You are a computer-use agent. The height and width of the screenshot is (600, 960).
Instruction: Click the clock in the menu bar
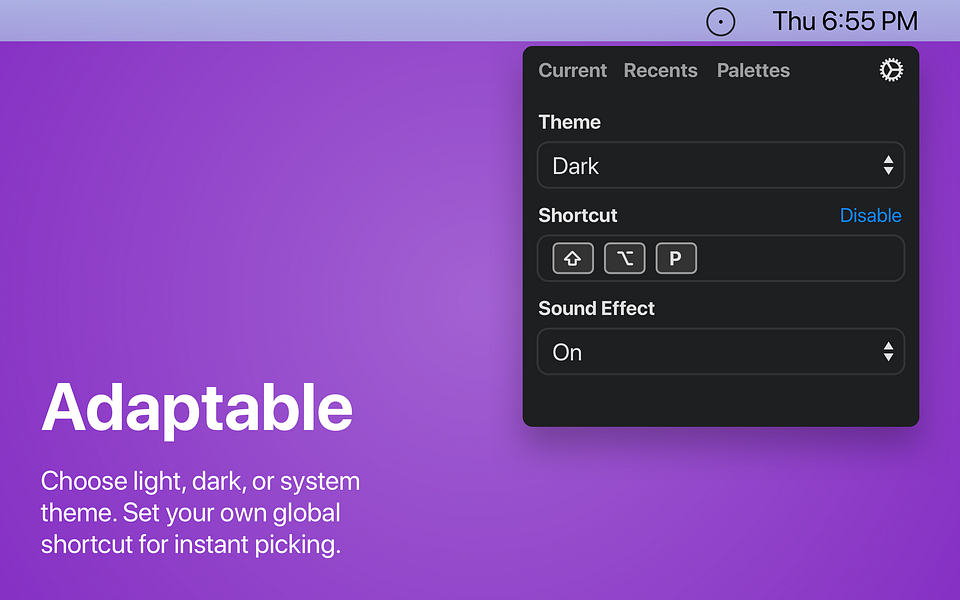845,20
